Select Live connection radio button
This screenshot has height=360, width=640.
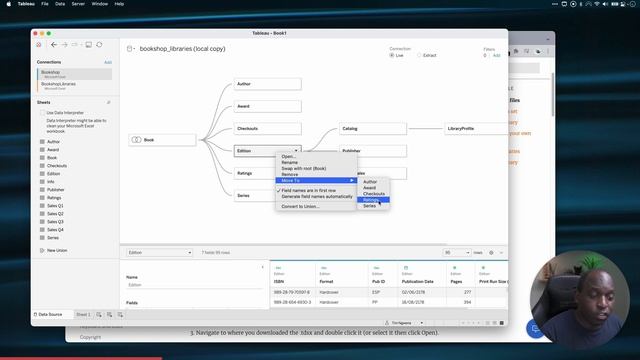[x=392, y=55]
